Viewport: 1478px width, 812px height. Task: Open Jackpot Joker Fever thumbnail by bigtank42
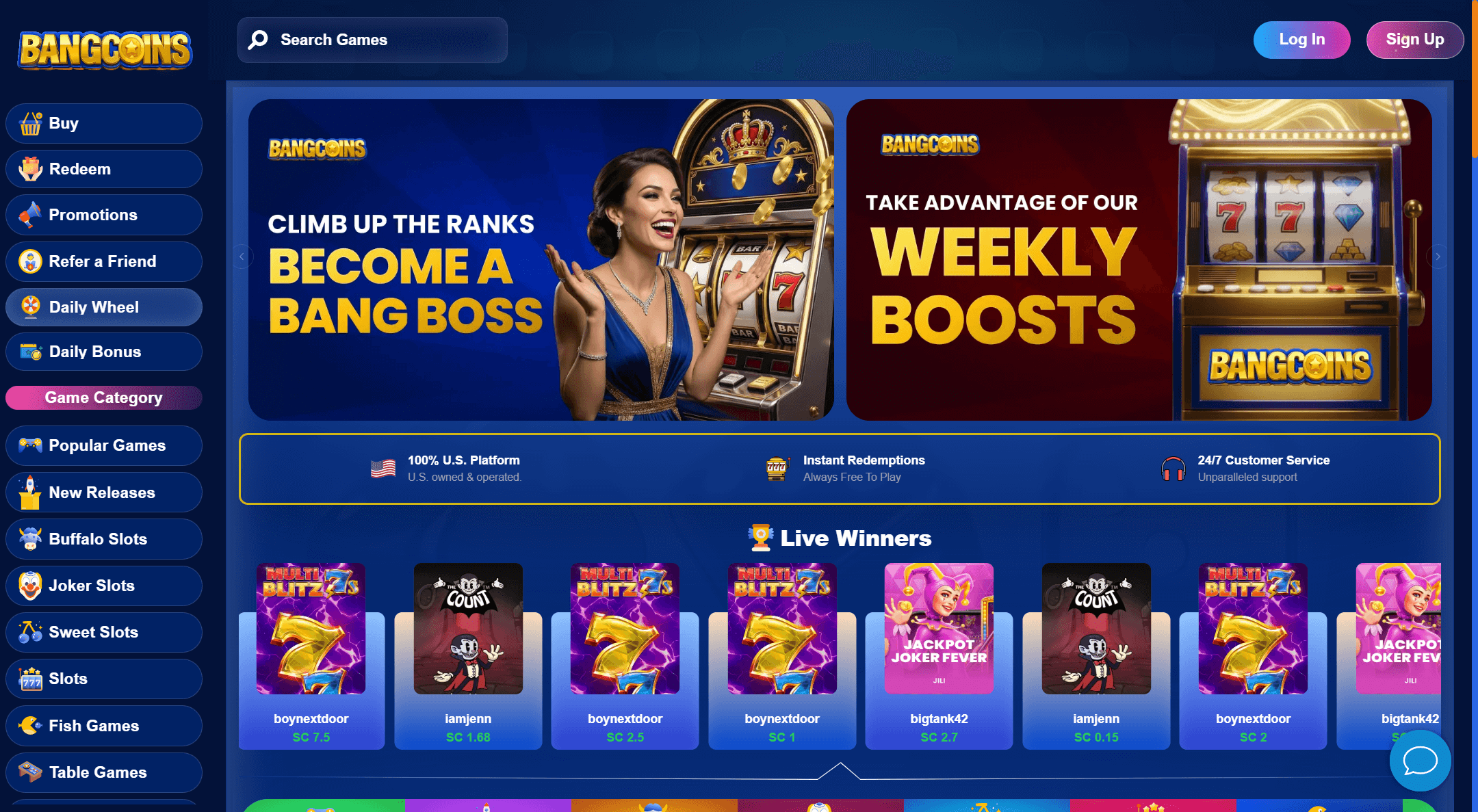(x=939, y=628)
